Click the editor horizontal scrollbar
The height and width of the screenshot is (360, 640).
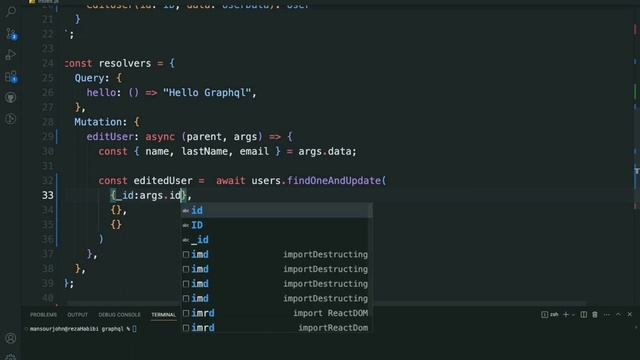point(327,304)
